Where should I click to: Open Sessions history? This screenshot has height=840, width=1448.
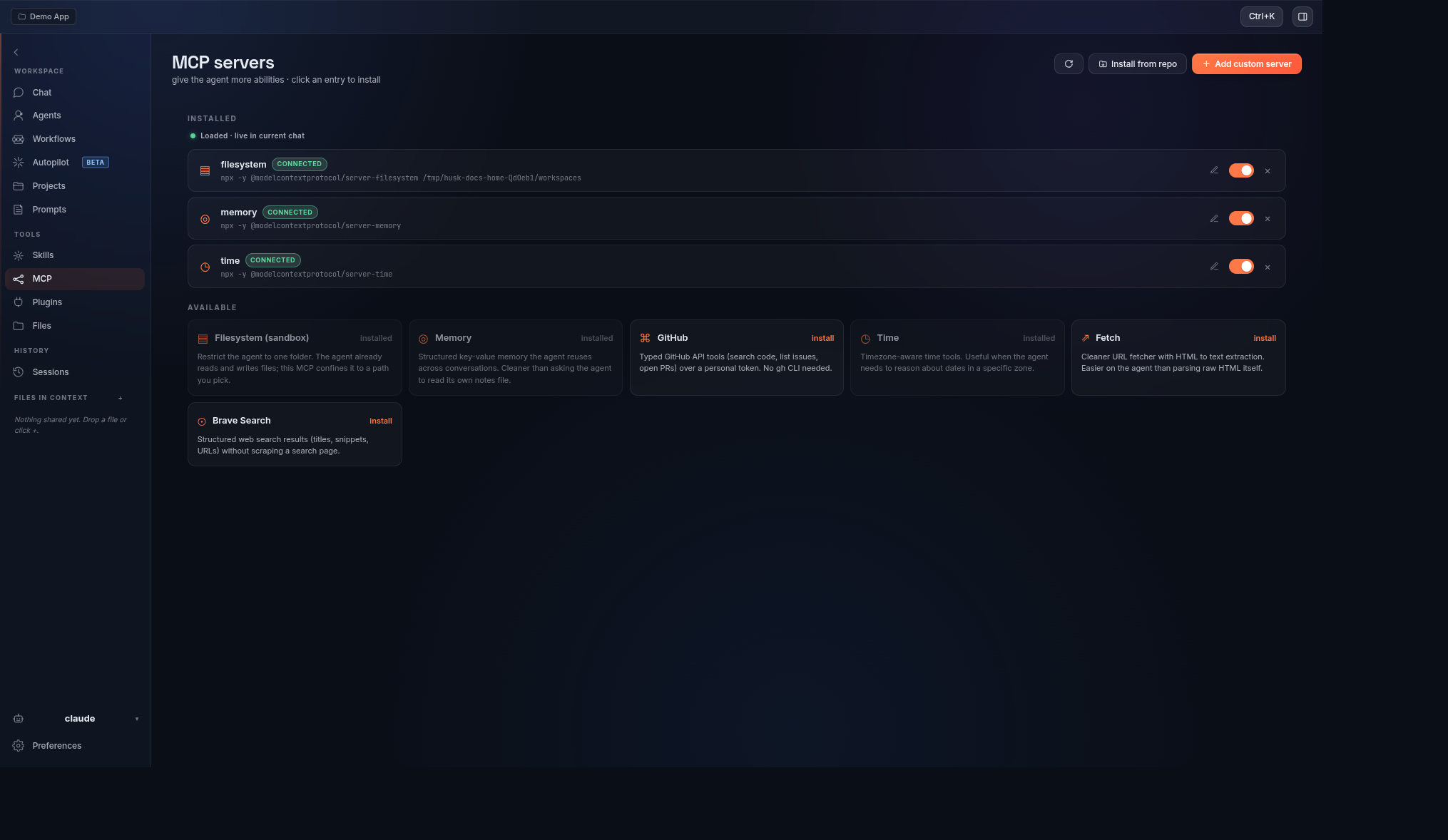tap(75, 372)
